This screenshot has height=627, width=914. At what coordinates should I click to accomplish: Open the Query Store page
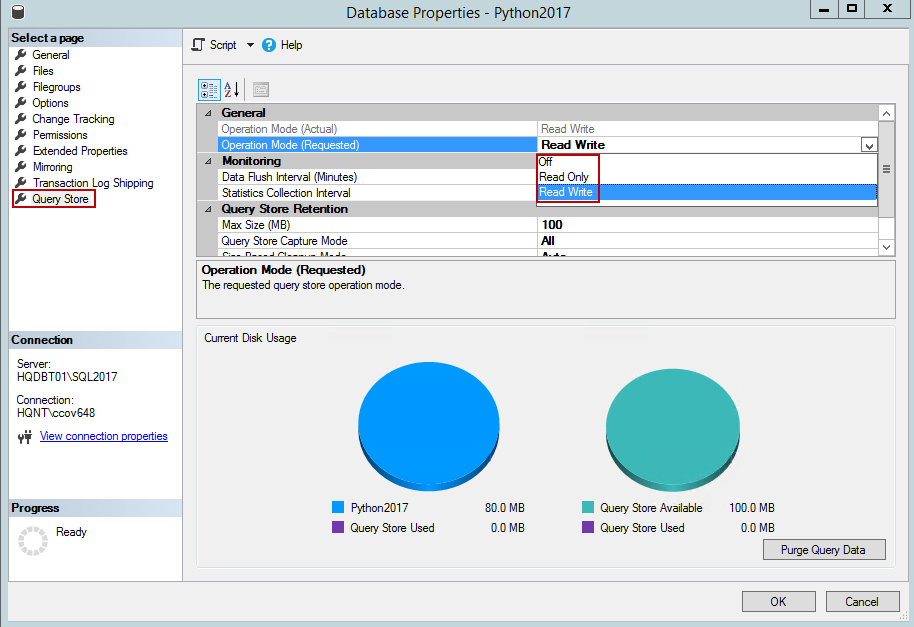click(60, 199)
